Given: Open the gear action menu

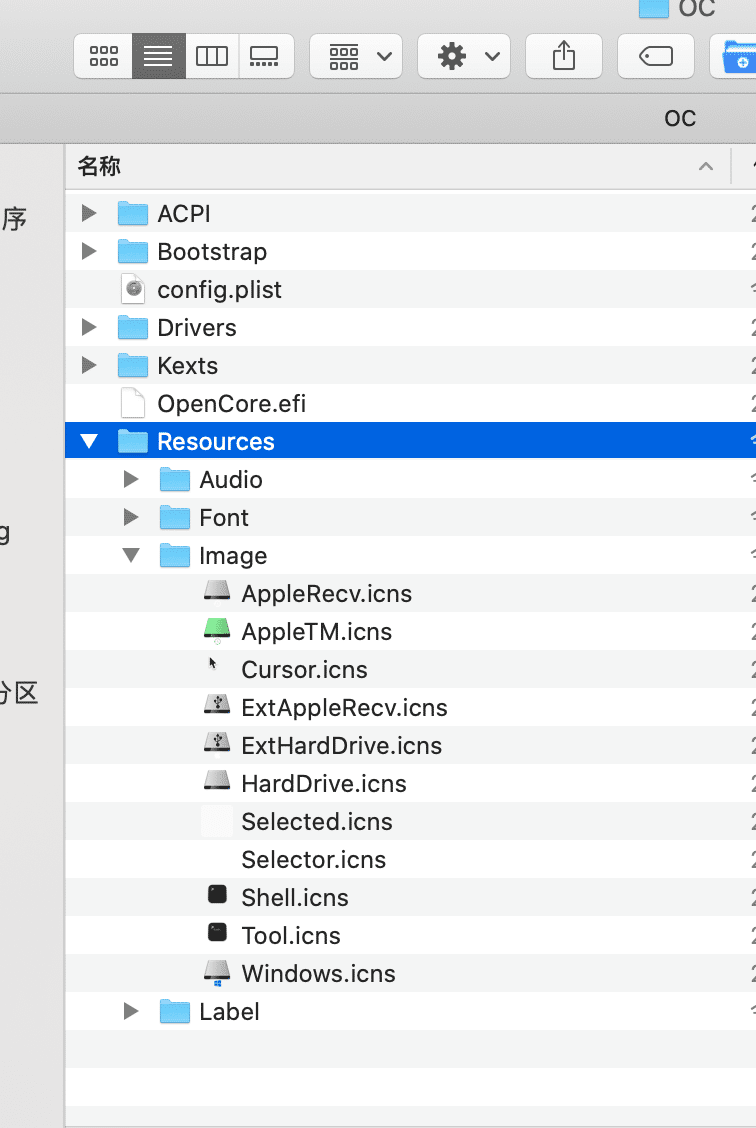Looking at the screenshot, I should click(x=464, y=55).
